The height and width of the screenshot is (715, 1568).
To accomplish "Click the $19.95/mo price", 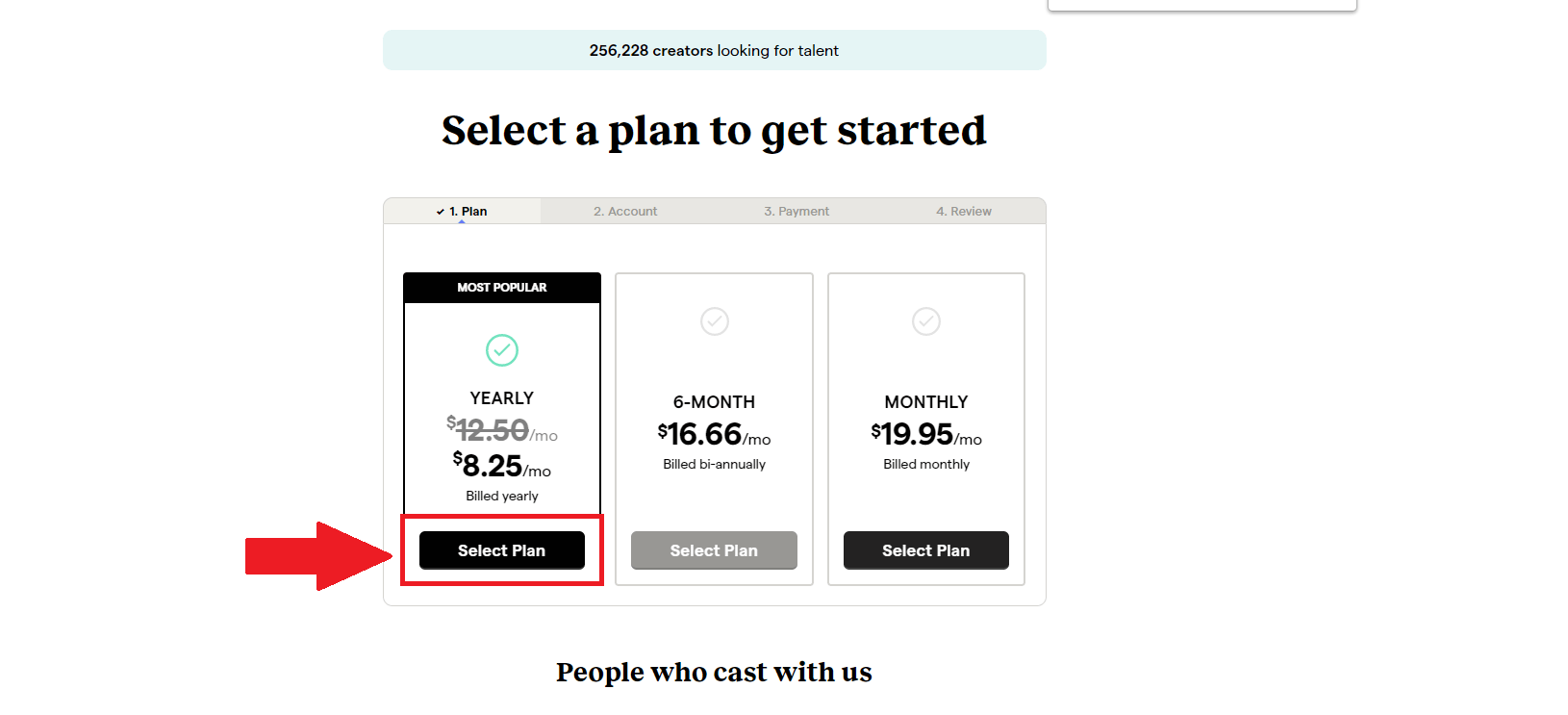I will pyautogui.click(x=926, y=435).
